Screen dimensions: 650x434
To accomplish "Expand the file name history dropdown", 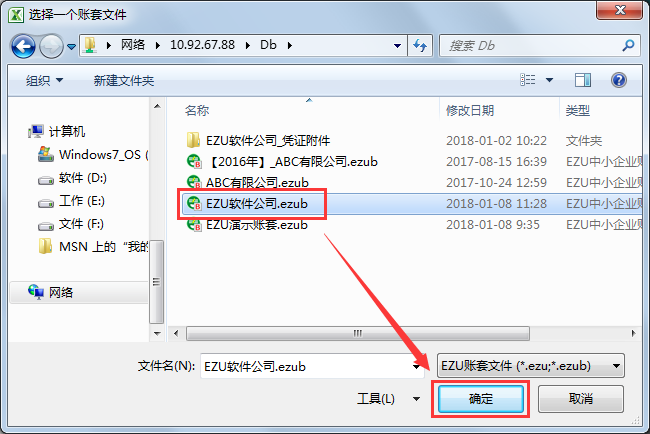I will point(416,366).
